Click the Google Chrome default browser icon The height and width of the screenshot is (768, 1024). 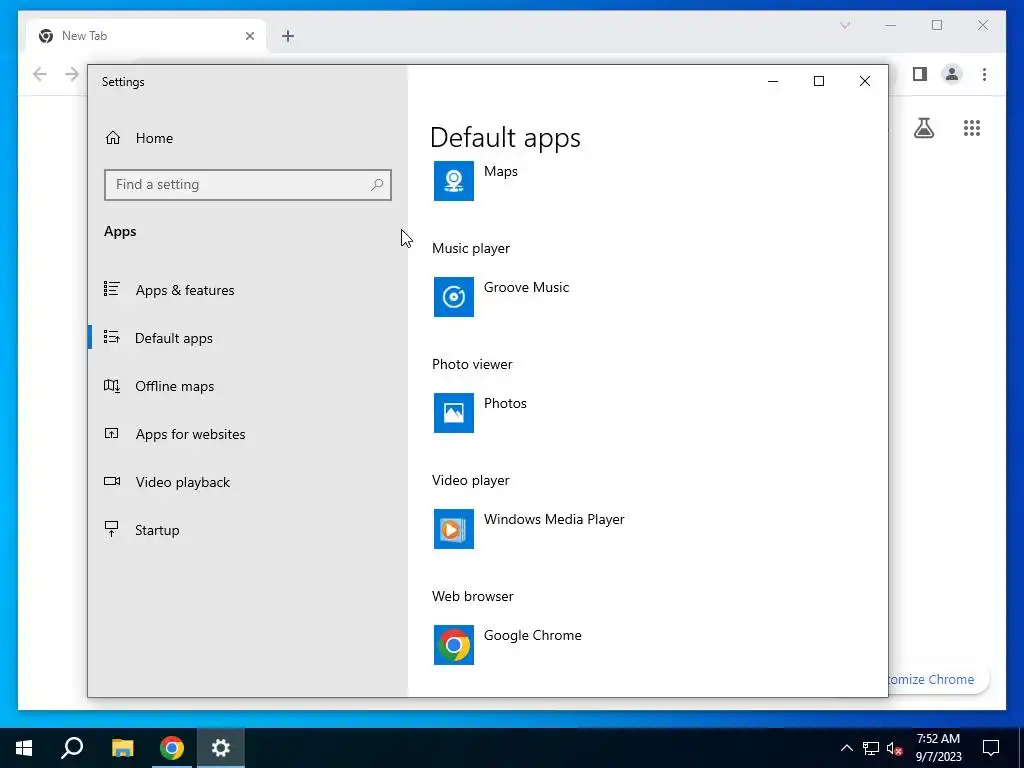click(454, 645)
